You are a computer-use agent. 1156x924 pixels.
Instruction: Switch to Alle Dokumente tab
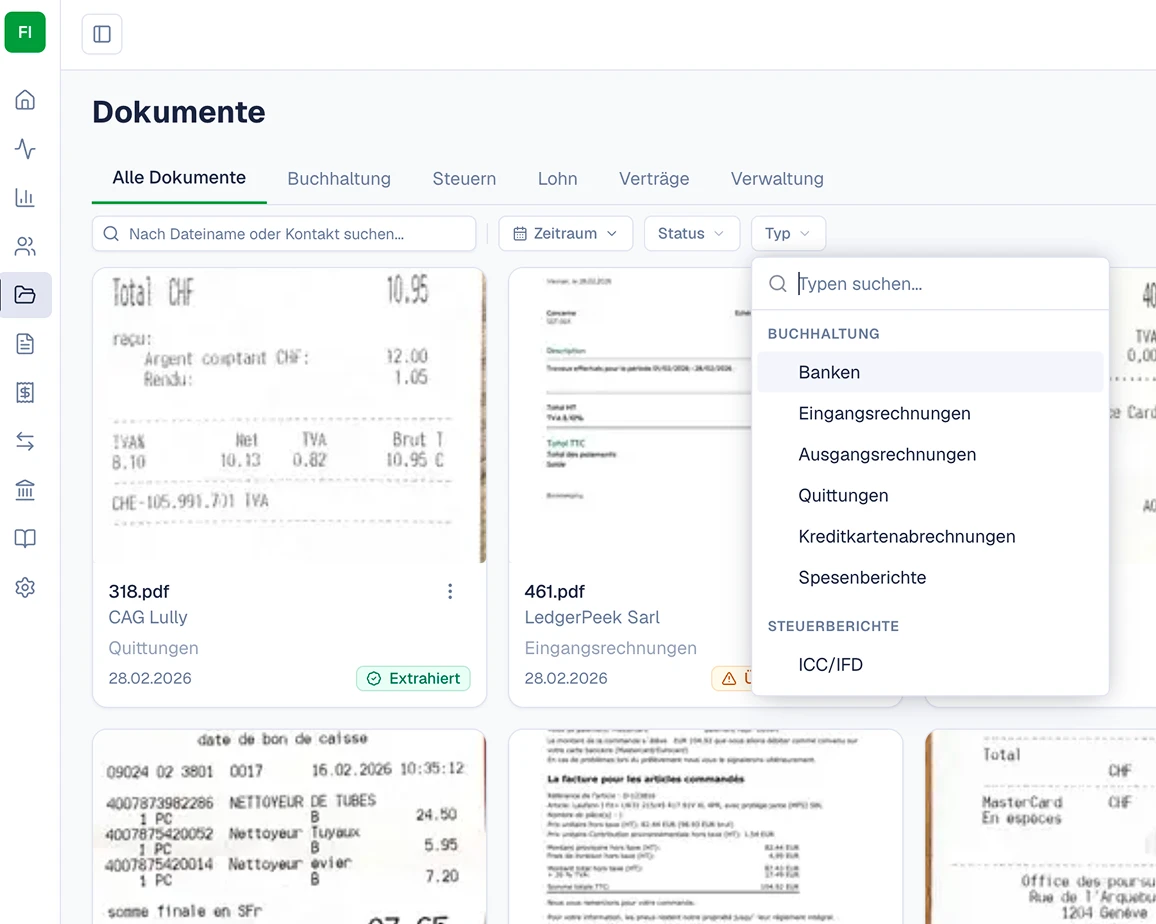[x=179, y=178]
